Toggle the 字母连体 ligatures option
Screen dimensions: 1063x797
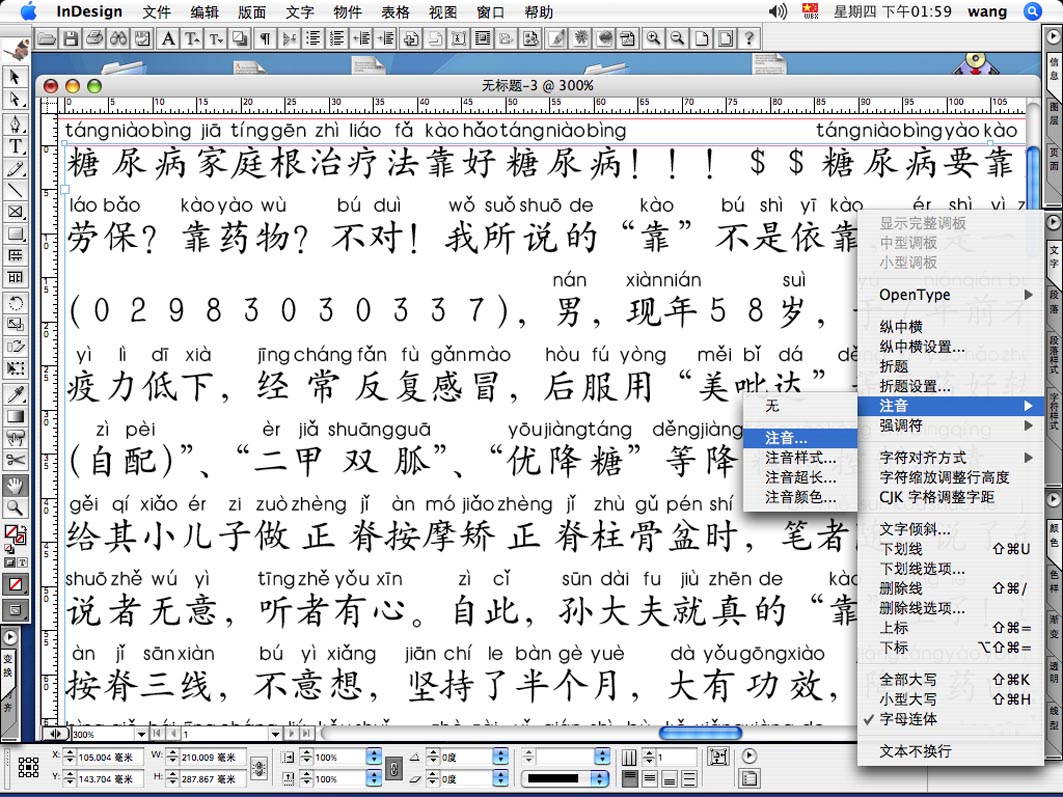(x=908, y=719)
